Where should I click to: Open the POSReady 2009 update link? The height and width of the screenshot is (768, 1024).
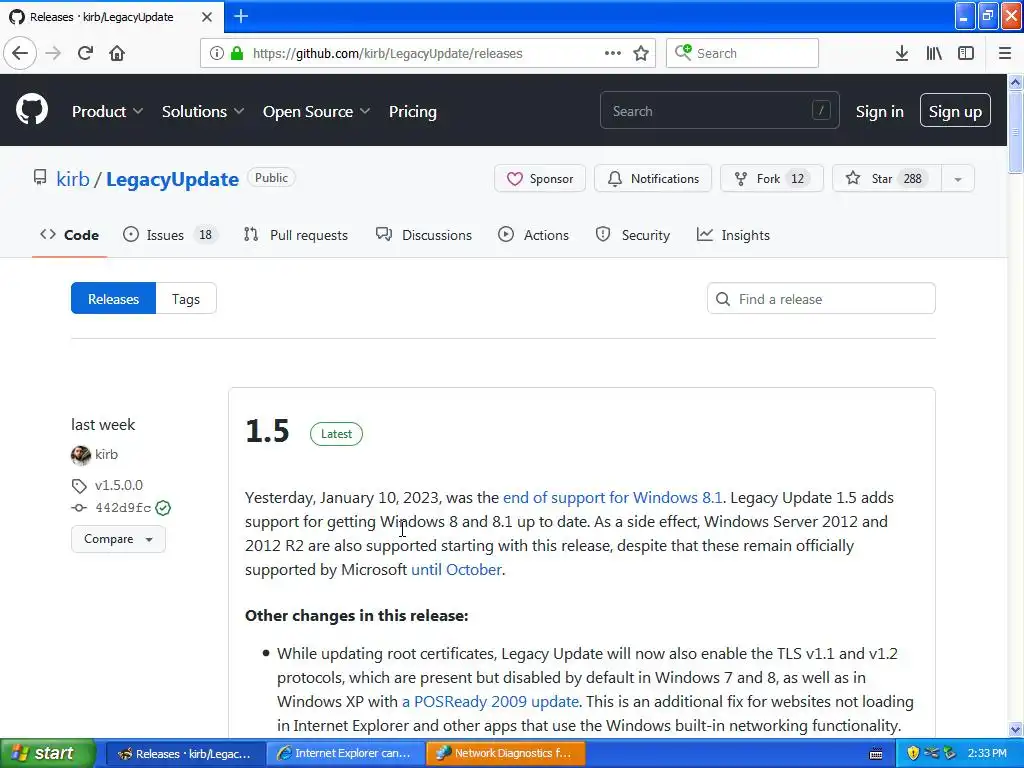490,701
